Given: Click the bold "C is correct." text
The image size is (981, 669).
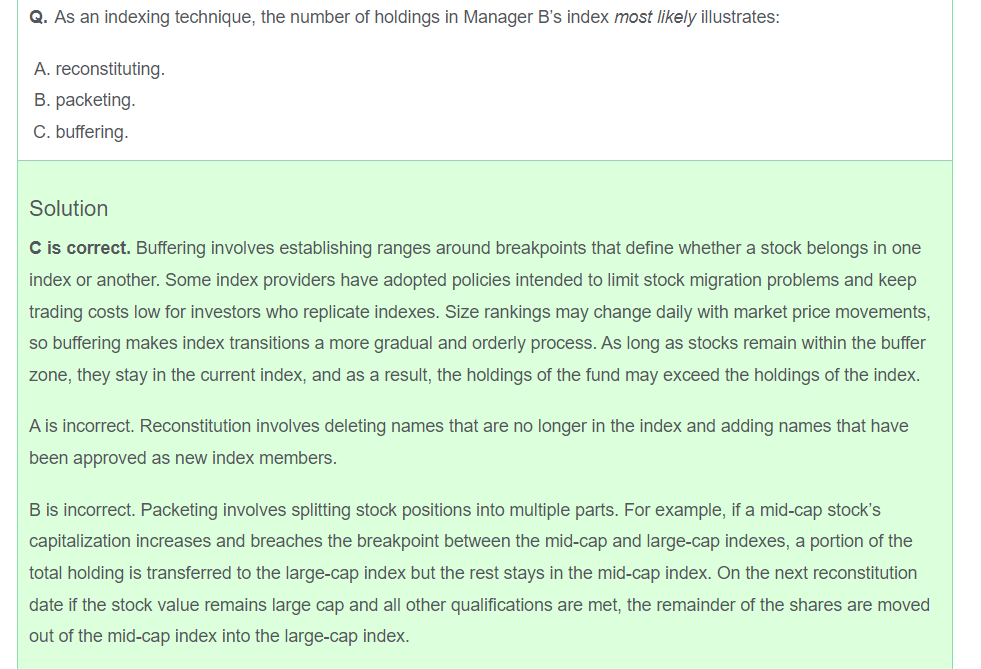Looking at the screenshot, I should pos(80,248).
